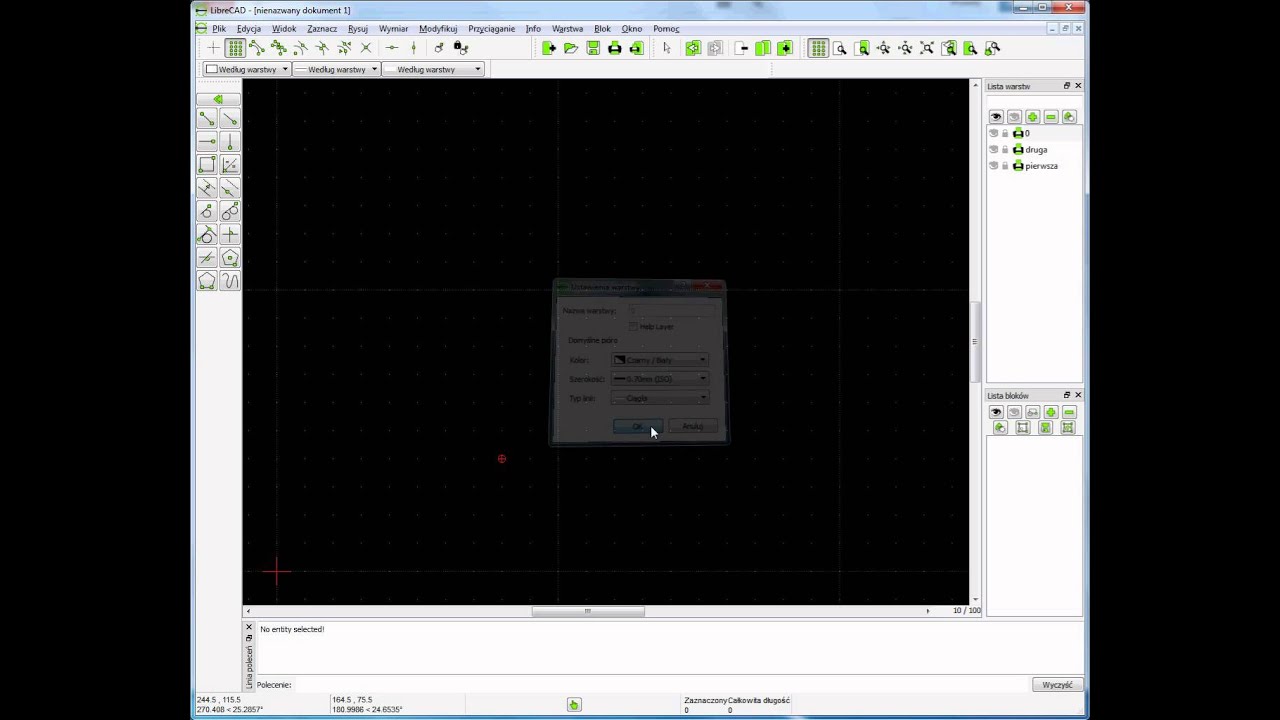This screenshot has height=720, width=1280.
Task: Open the line width Według warstwy dropdown
Action: pyautogui.click(x=336, y=69)
